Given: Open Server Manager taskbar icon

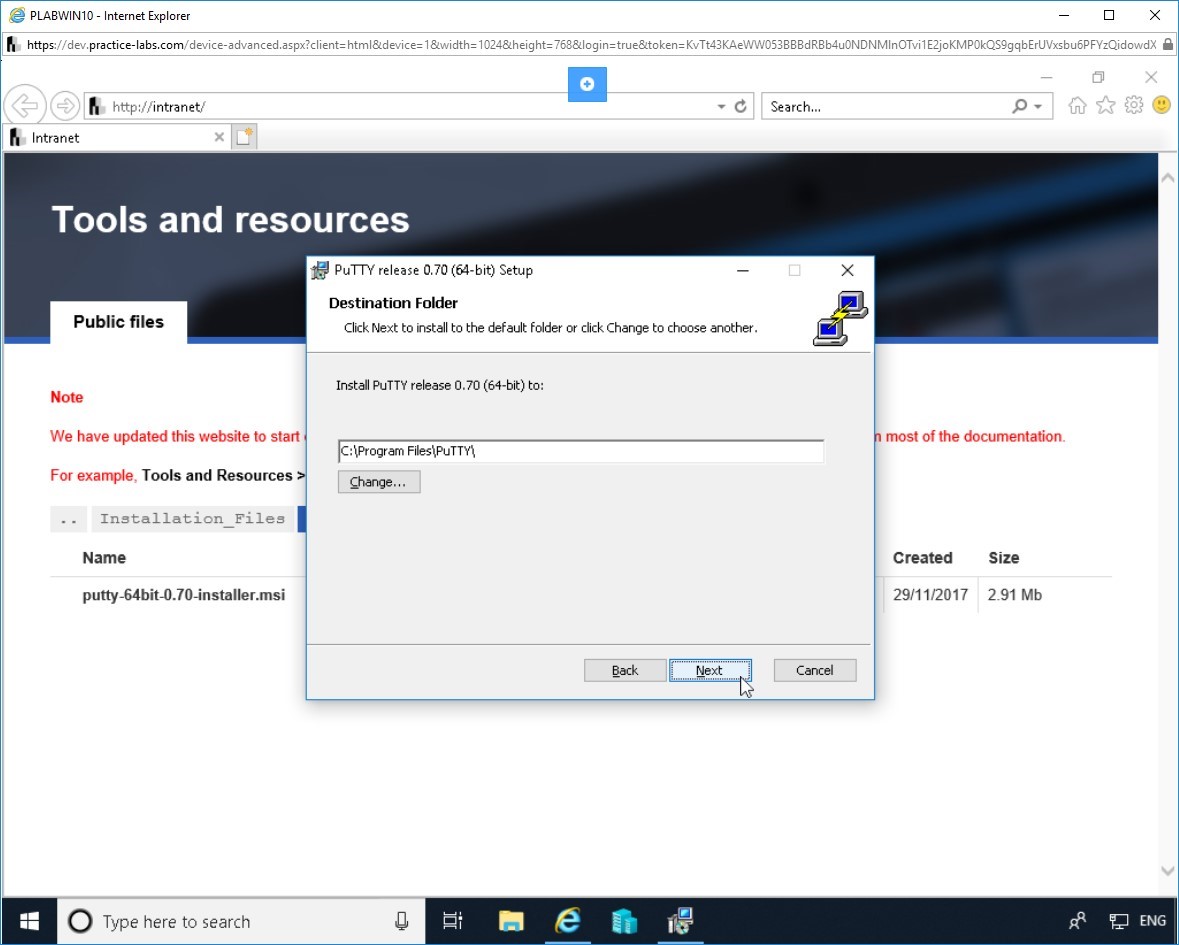Looking at the screenshot, I should coord(625,921).
